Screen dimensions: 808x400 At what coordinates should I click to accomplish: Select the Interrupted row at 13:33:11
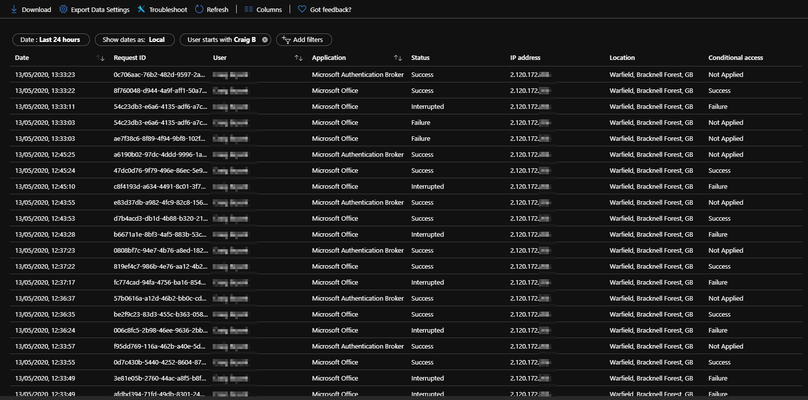407,107
